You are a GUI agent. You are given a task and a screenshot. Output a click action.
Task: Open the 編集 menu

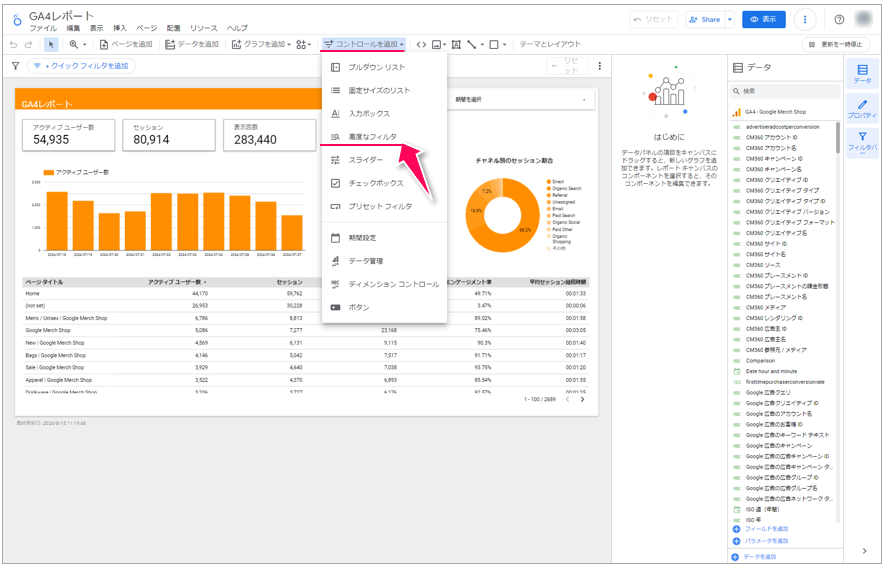73,28
